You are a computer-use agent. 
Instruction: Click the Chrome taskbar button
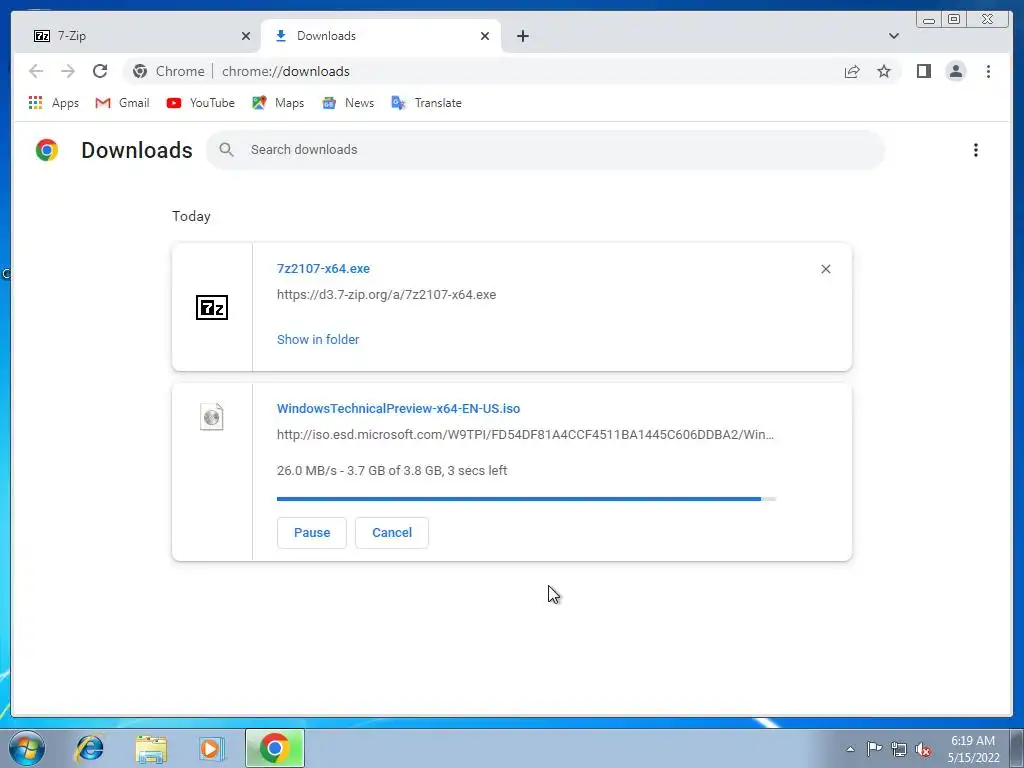(x=275, y=748)
